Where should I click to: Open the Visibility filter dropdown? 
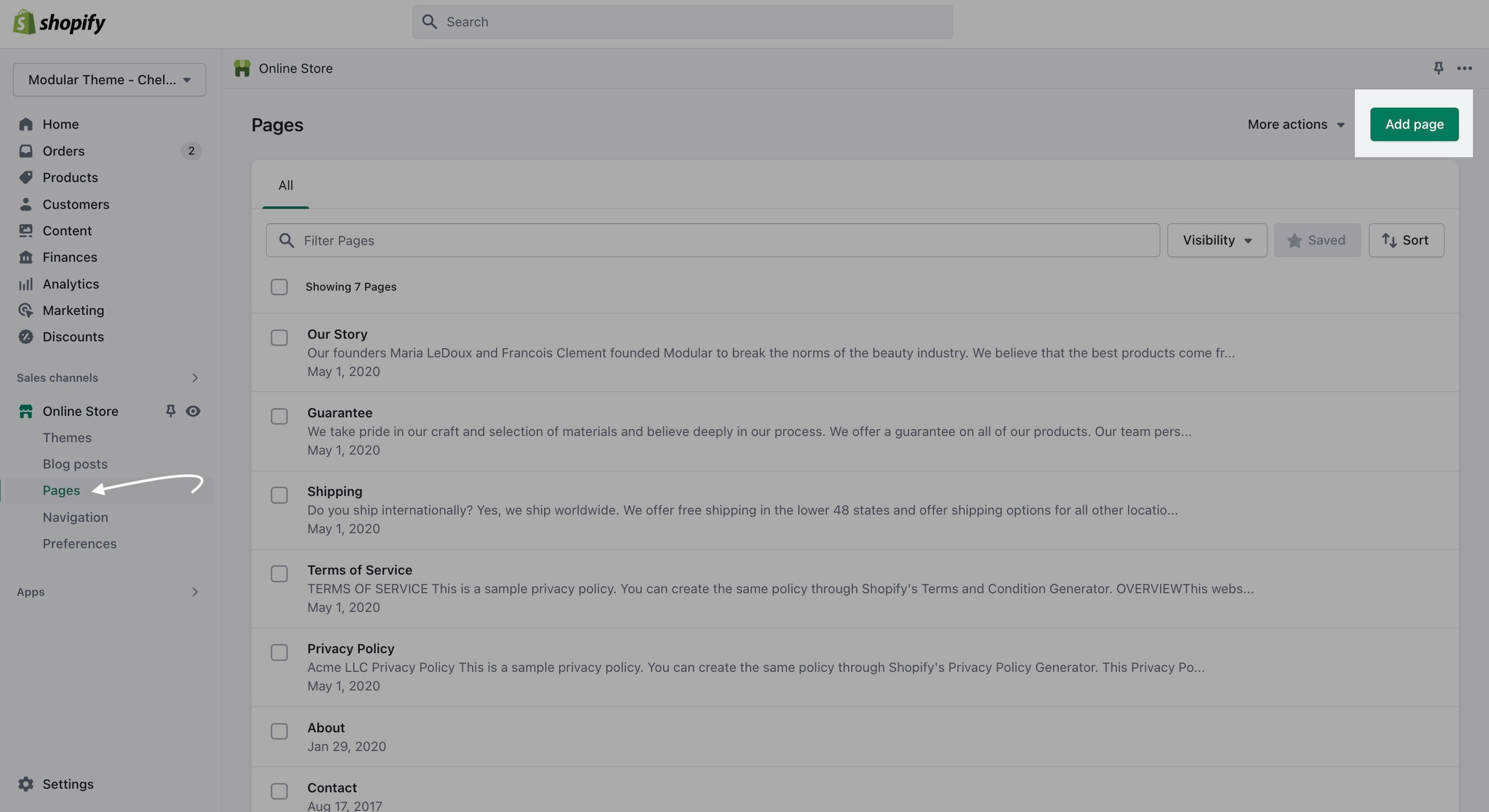click(x=1216, y=240)
